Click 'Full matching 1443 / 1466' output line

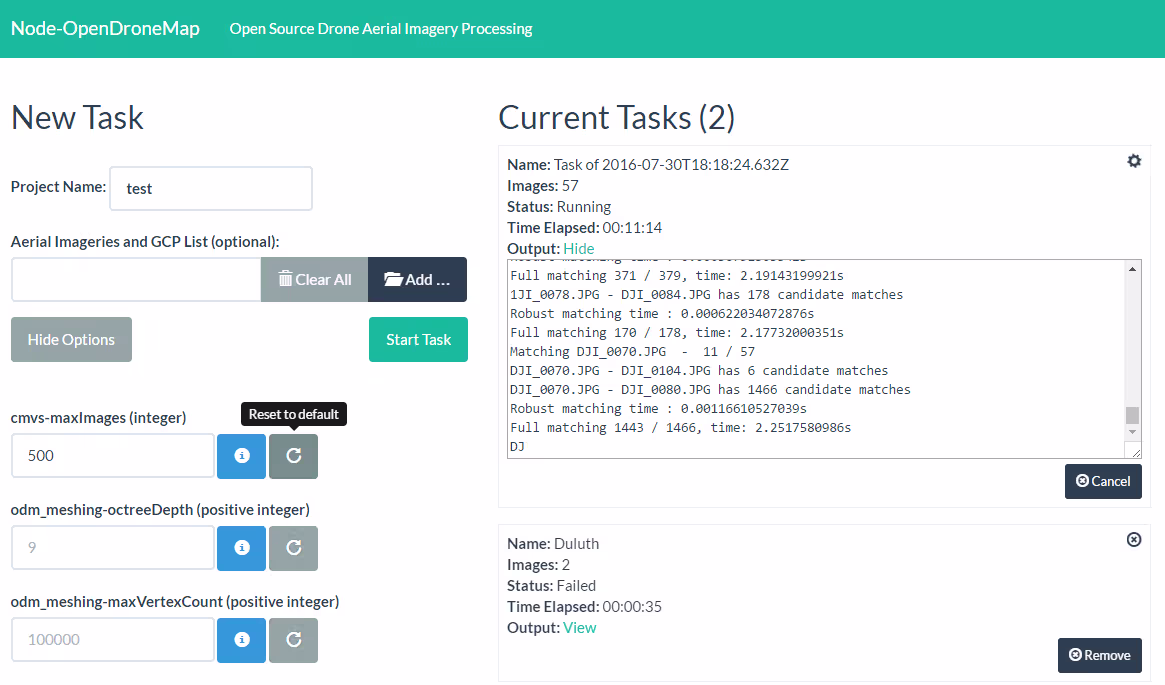(680, 428)
